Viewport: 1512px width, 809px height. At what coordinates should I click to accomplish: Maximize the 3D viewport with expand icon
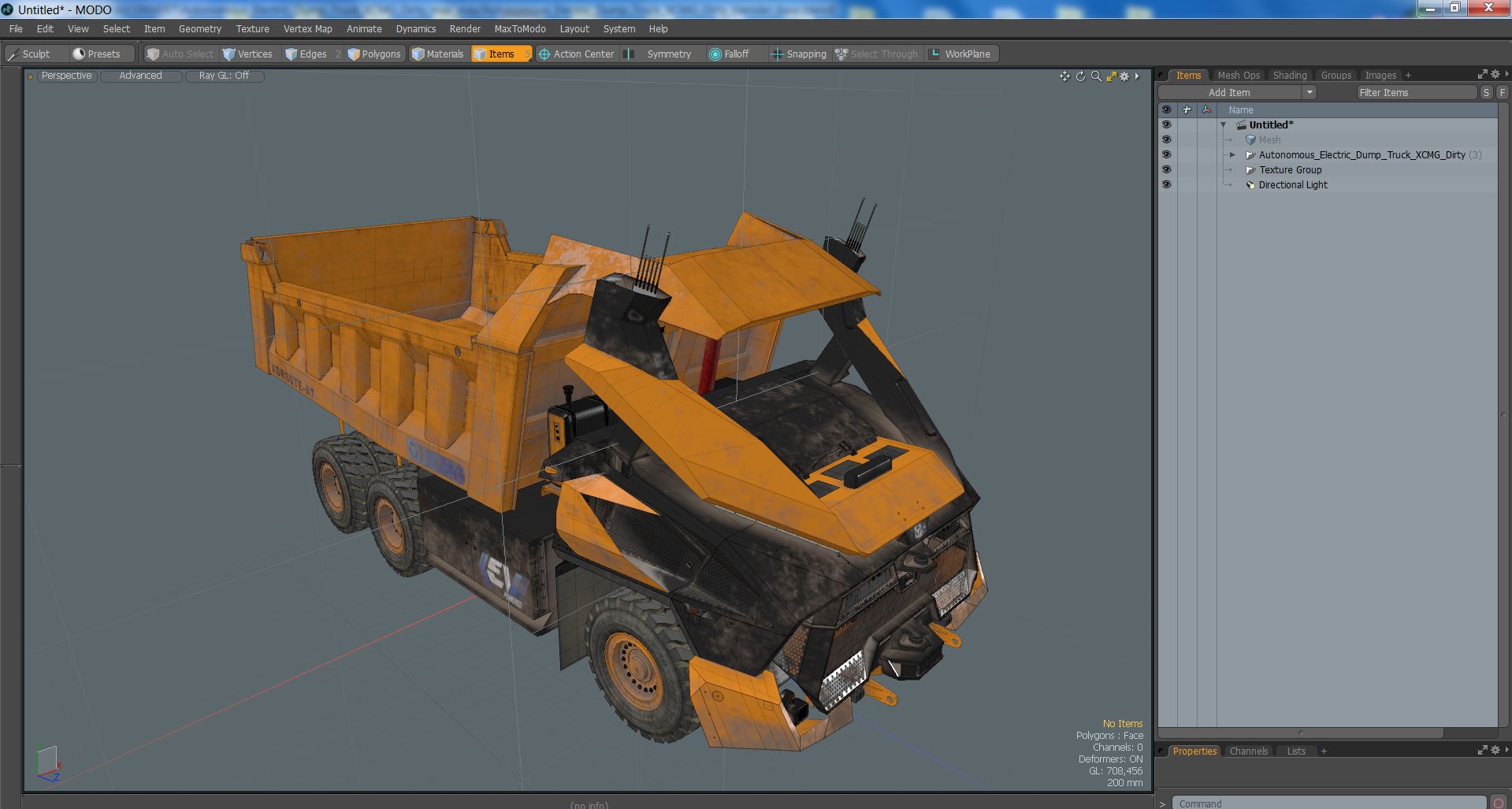(1111, 76)
